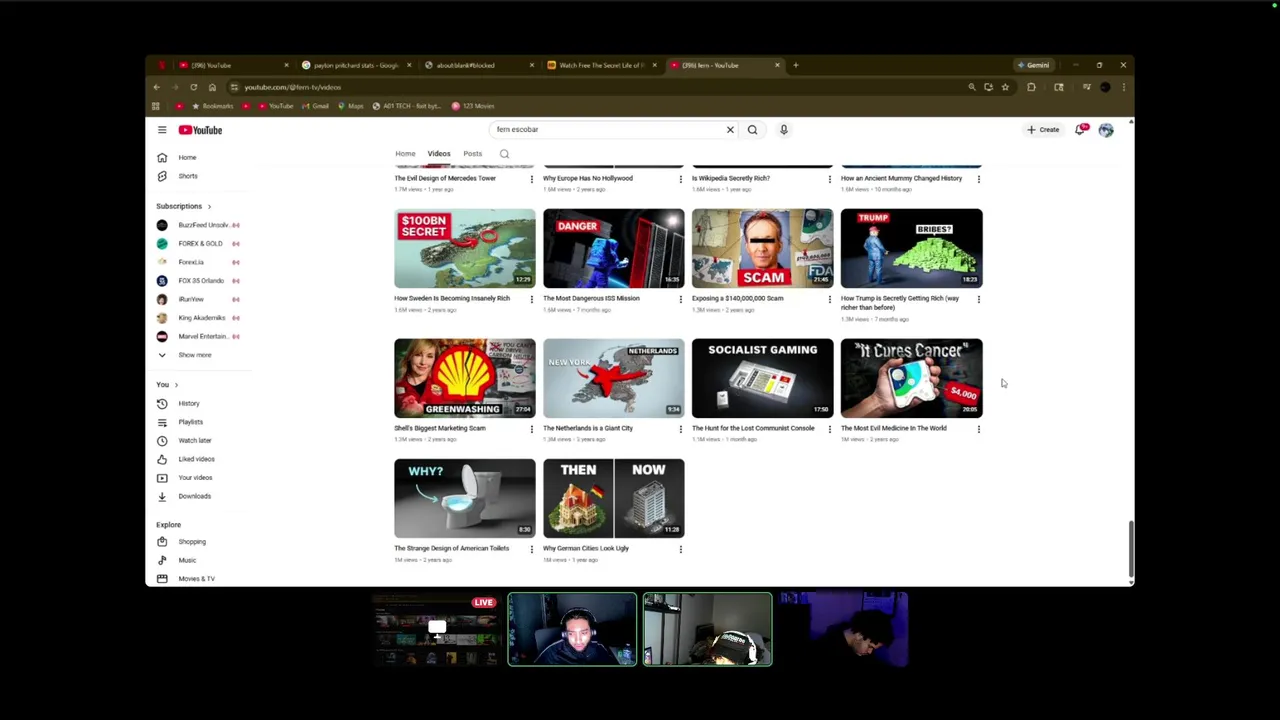Open the YouTube hamburger guide menu
The width and height of the screenshot is (1280, 720).
coord(162,130)
